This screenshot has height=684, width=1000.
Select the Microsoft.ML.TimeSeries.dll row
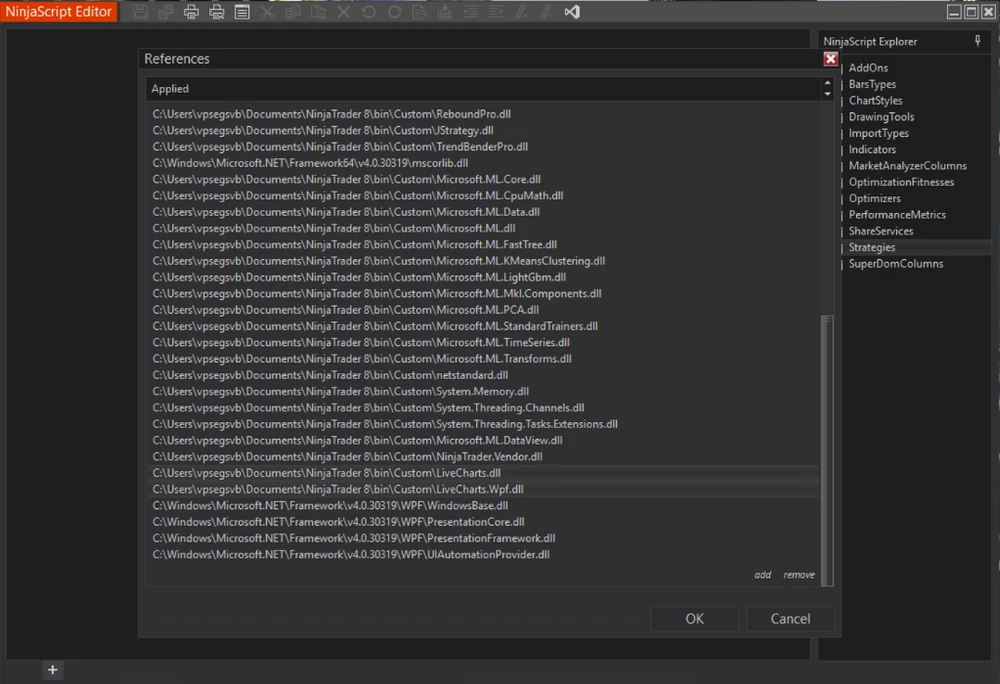pos(482,342)
